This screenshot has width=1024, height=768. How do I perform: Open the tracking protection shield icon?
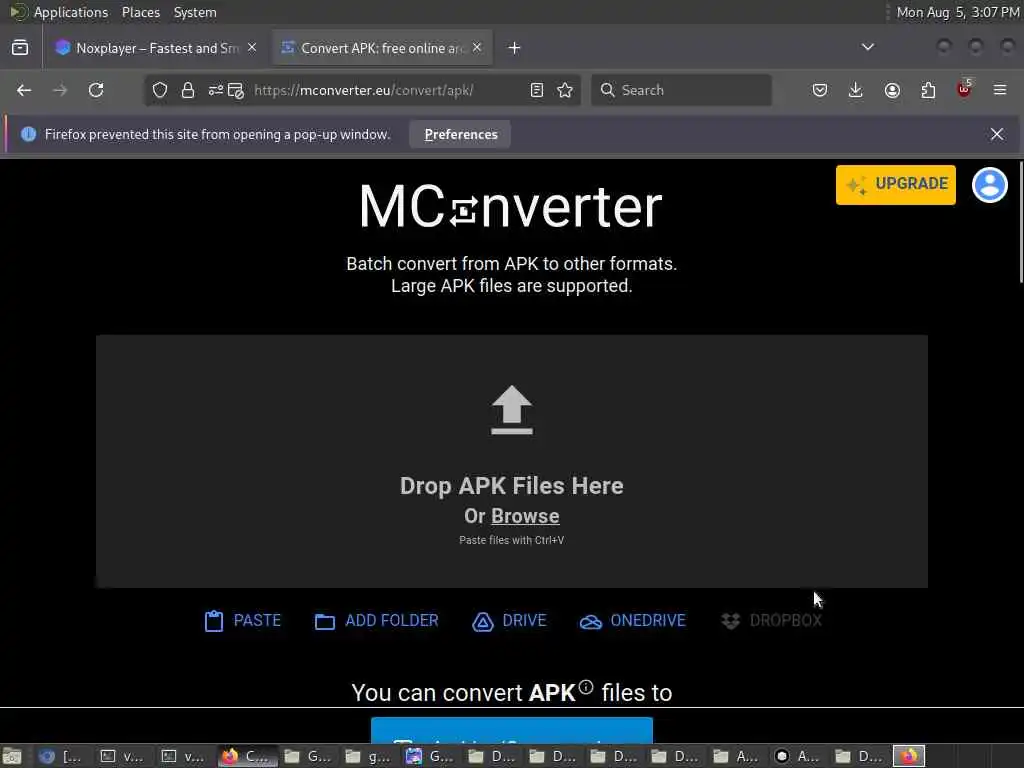pos(160,90)
